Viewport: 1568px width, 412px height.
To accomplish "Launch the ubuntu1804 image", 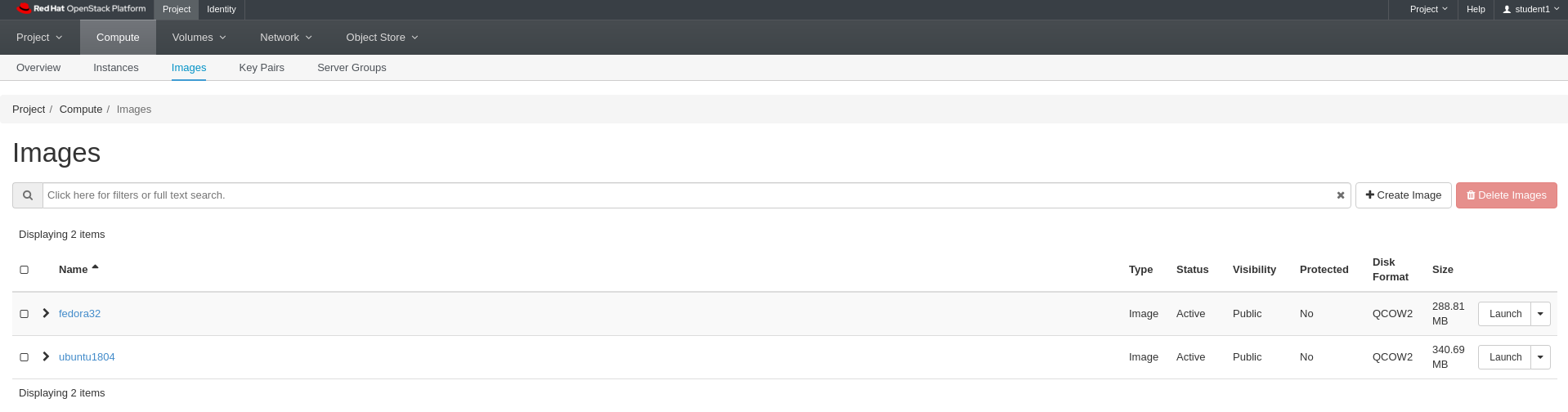I will pyautogui.click(x=1504, y=357).
